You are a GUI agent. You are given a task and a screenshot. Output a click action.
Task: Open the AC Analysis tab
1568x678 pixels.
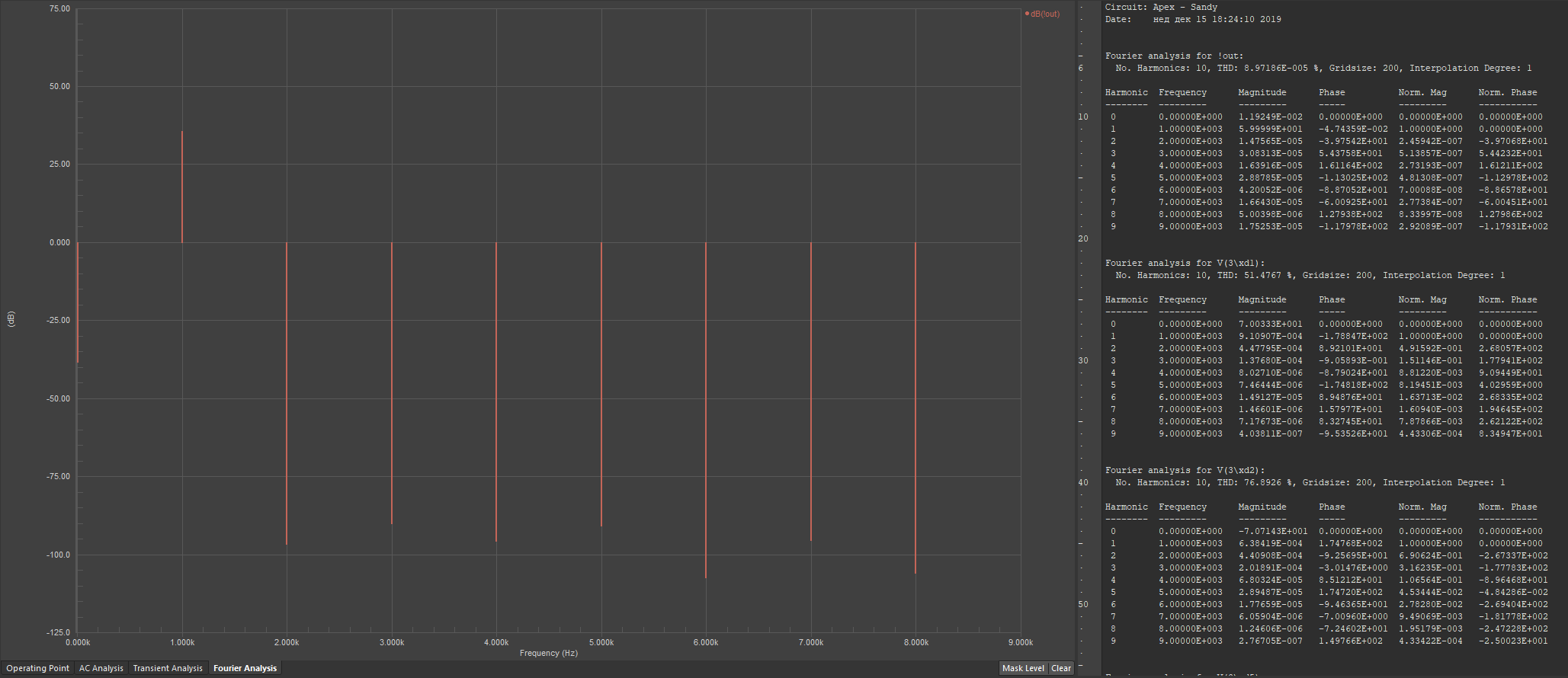coord(101,668)
